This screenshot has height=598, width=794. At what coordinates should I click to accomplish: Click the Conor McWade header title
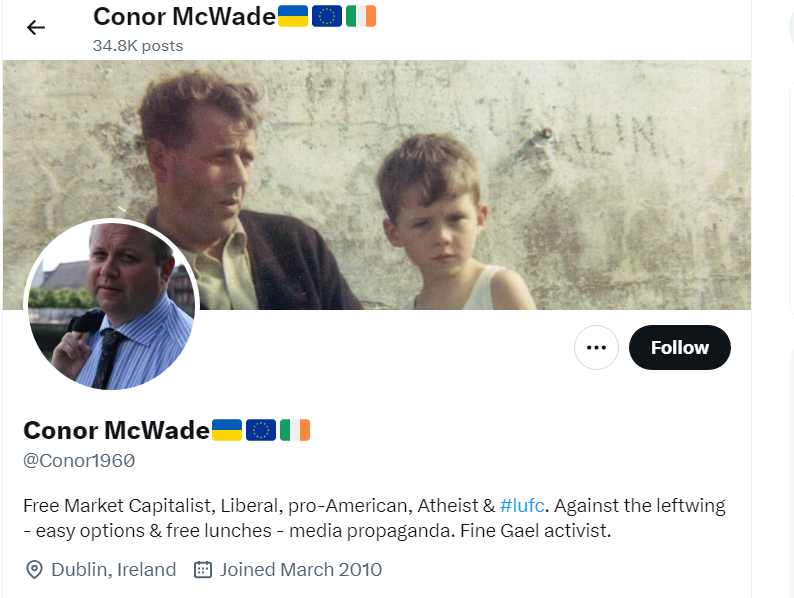pyautogui.click(x=184, y=17)
